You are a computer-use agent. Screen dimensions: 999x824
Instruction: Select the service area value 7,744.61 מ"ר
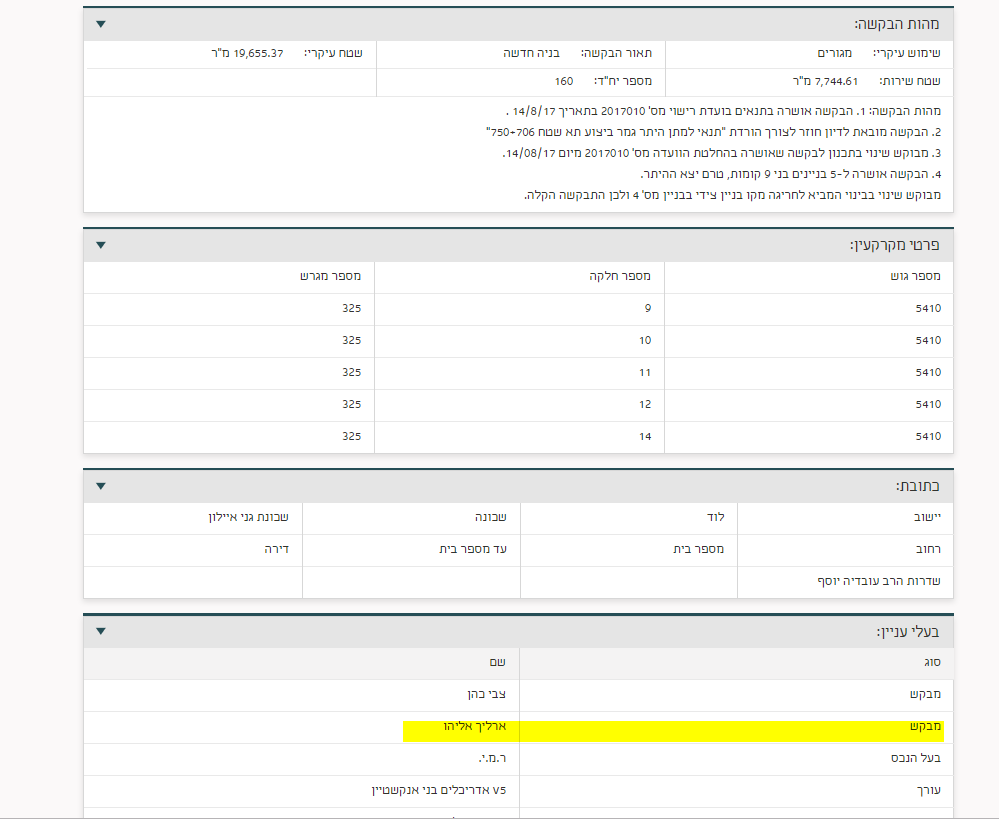(x=825, y=82)
